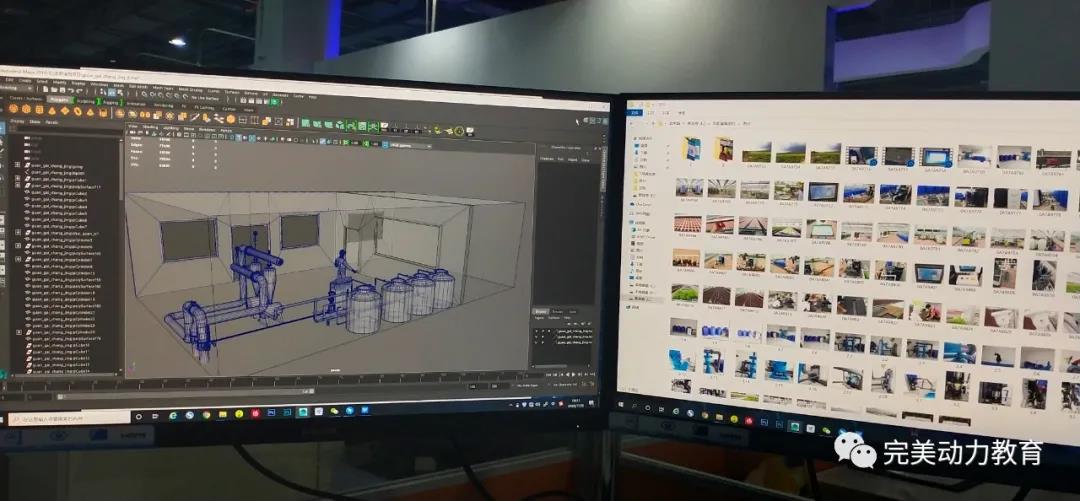Open Maya's menu set dropdown showing Modeling
This screenshot has width=1080, height=501.
pos(16,88)
